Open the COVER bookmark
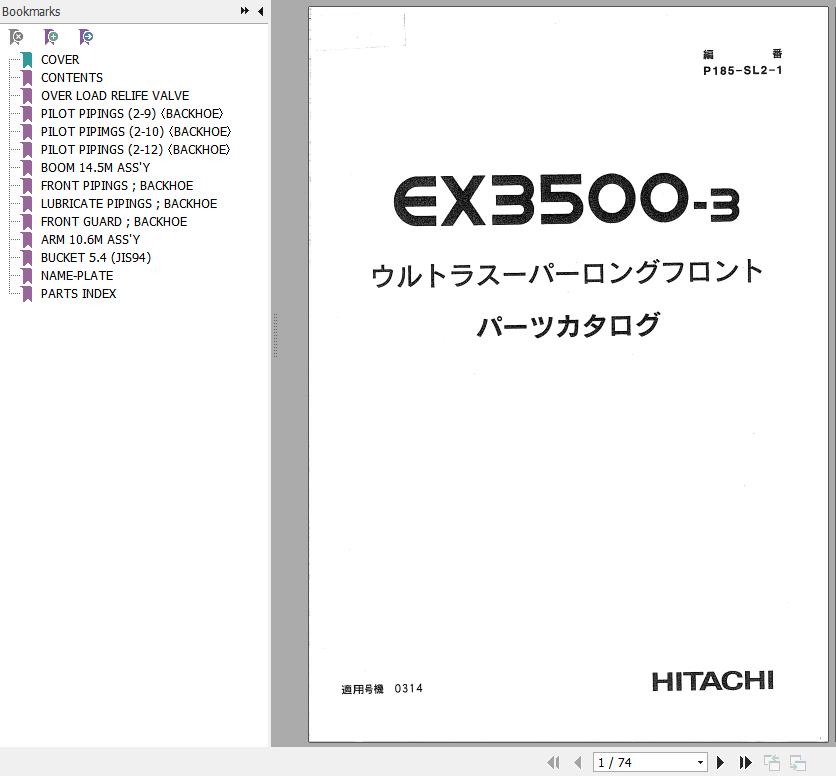The image size is (836, 776). coord(60,60)
